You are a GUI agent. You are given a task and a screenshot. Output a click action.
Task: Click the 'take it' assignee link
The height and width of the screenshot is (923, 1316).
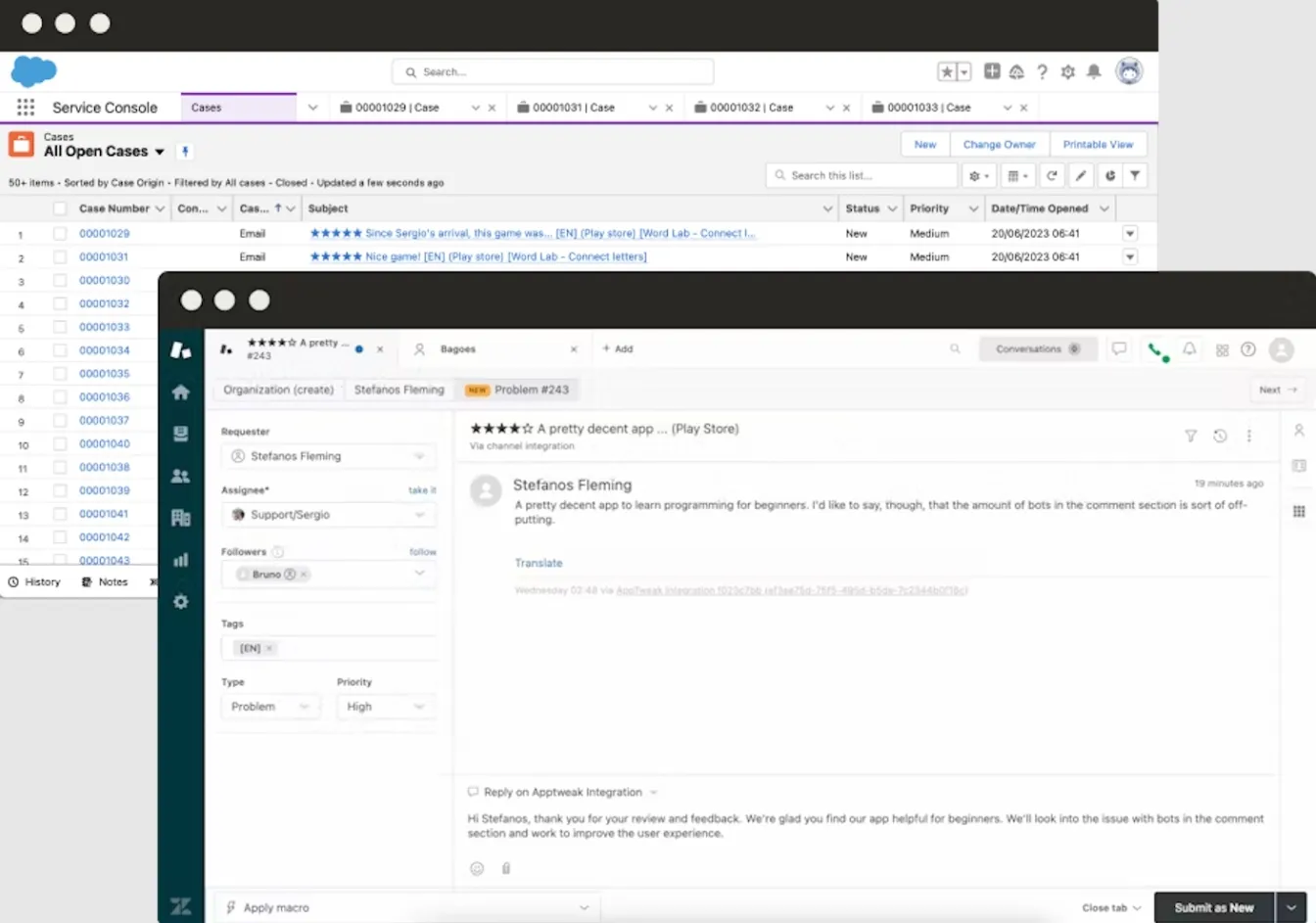point(422,490)
